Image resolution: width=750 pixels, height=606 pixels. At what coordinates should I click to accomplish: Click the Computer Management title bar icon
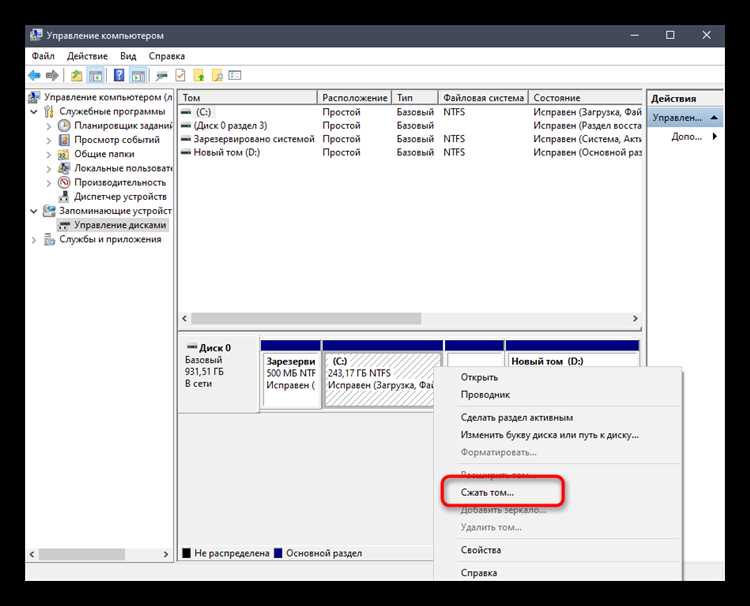[36, 35]
